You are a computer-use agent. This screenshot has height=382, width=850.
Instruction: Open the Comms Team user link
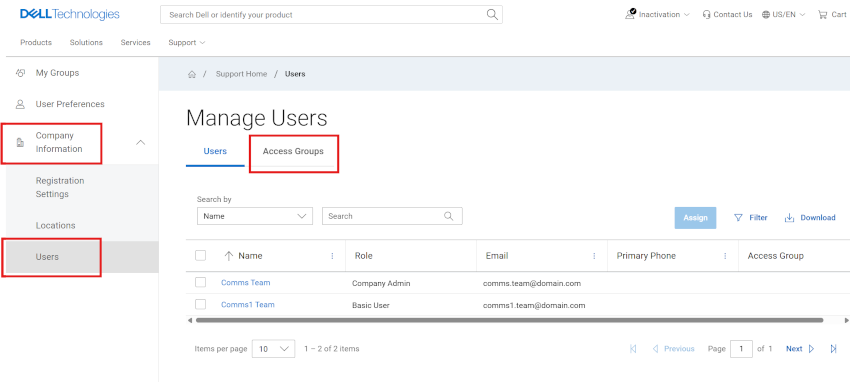[246, 282]
